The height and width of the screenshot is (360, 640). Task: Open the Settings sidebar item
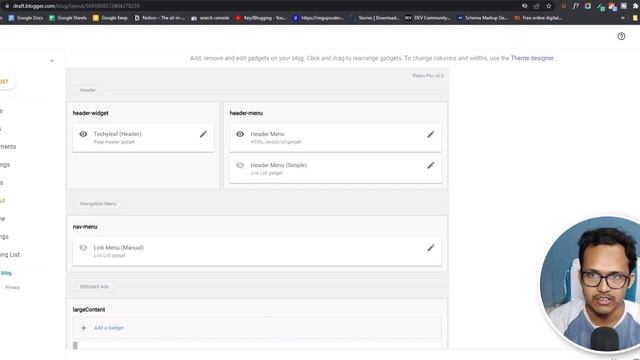pos(4,236)
